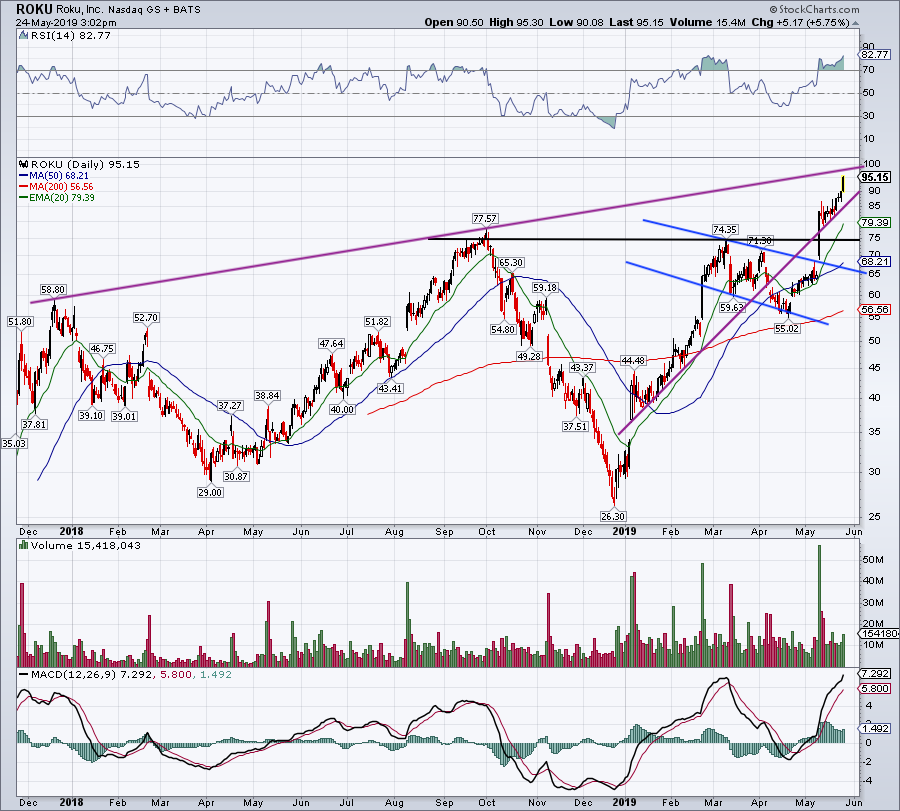Click the 59.18 price label
900x811 pixels.
[x=545, y=287]
